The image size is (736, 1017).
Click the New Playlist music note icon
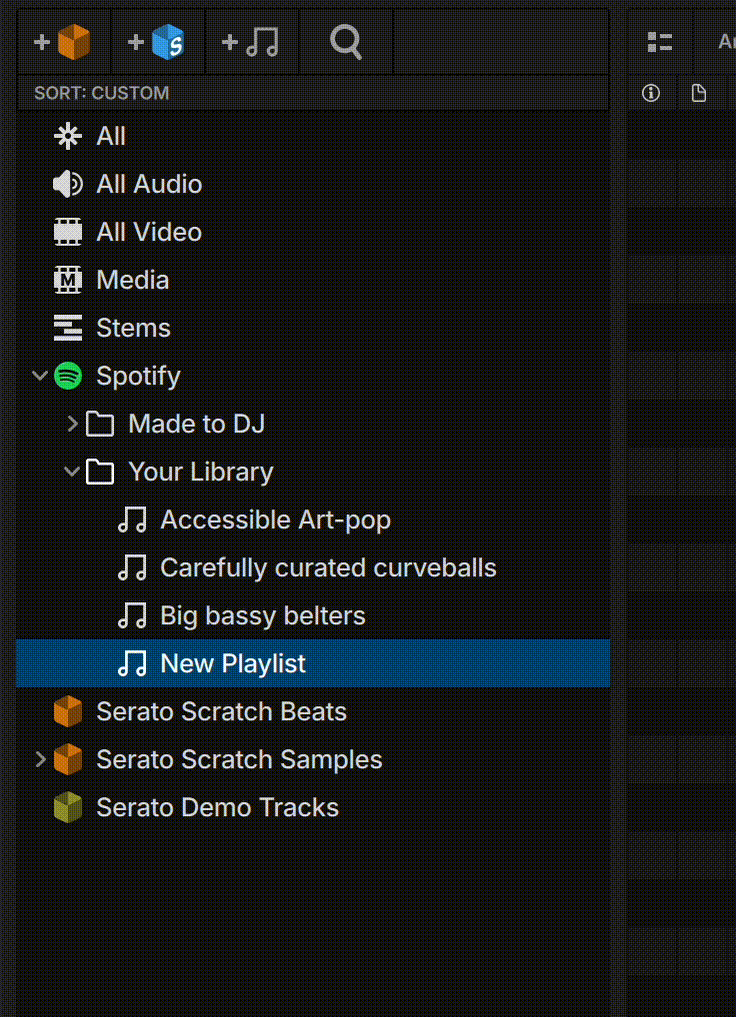click(x=132, y=664)
